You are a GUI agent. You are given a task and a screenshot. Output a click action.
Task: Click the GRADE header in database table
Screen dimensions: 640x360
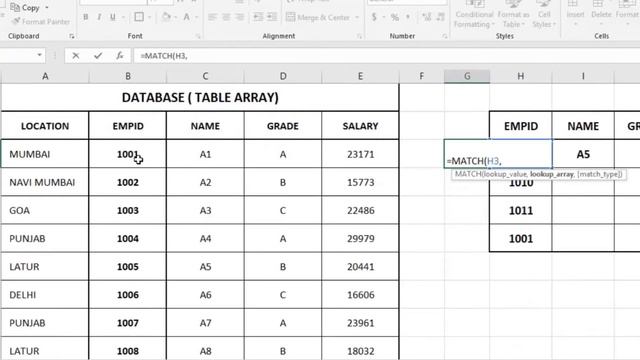(283, 126)
